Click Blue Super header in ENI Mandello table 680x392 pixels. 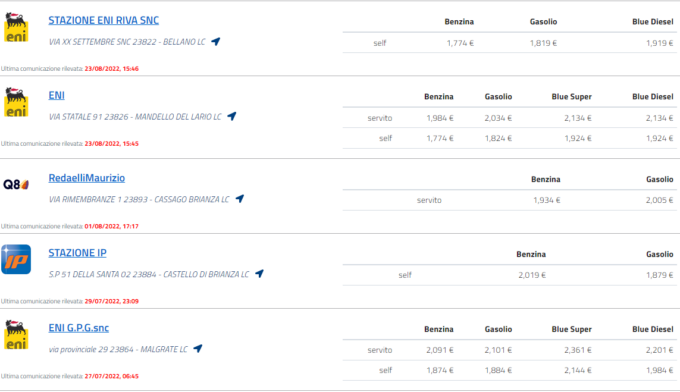point(572,97)
